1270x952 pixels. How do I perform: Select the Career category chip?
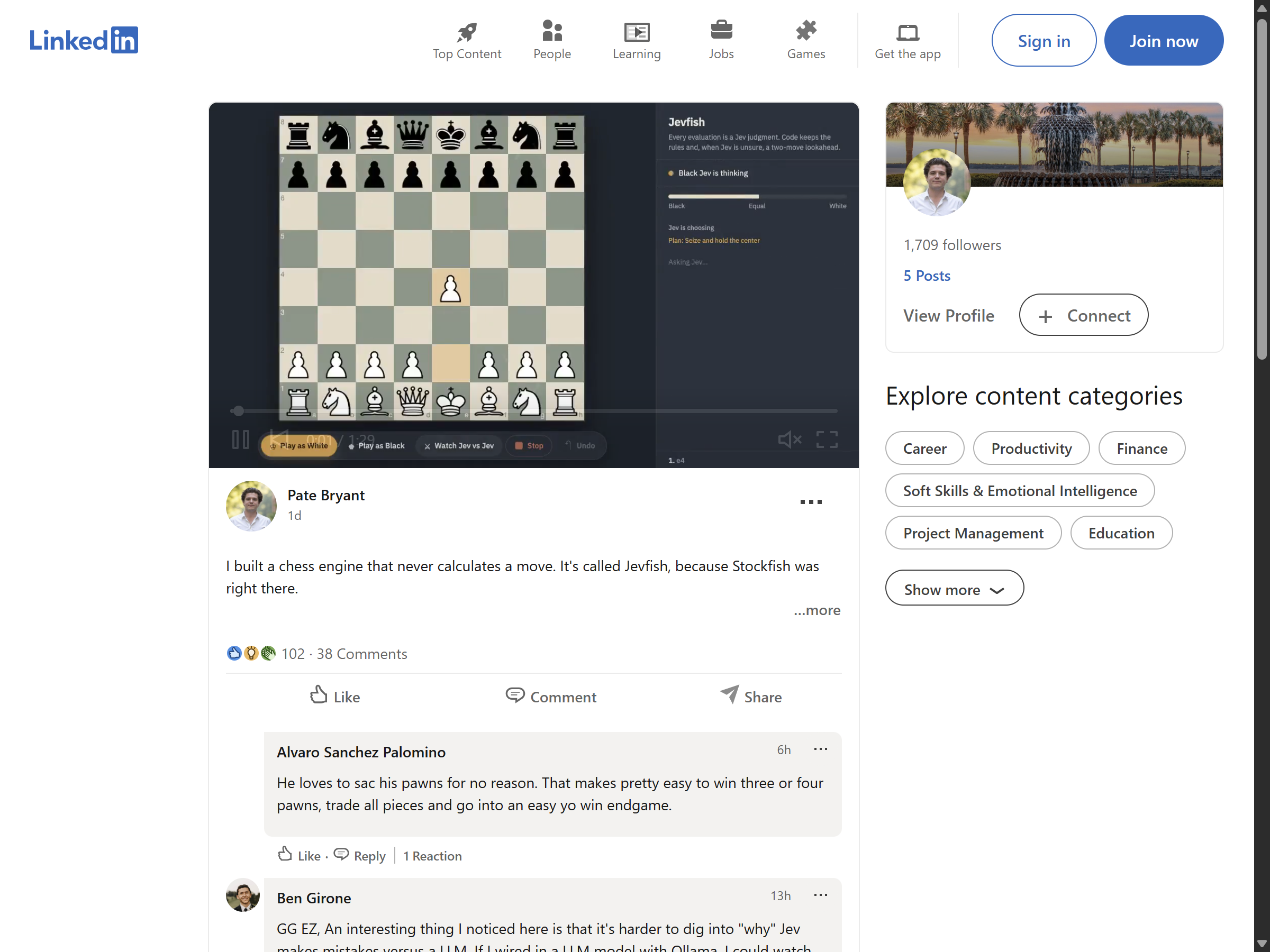pyautogui.click(x=924, y=448)
